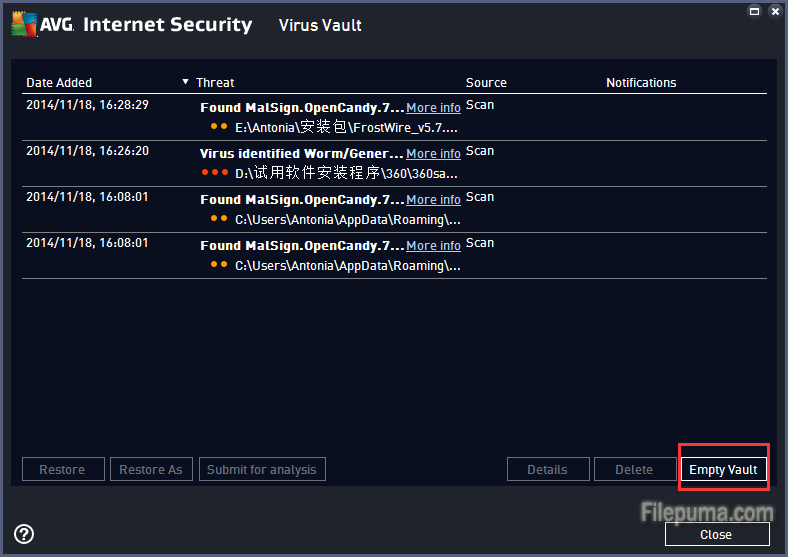Open the help question mark icon
This screenshot has width=788, height=557.
click(24, 534)
